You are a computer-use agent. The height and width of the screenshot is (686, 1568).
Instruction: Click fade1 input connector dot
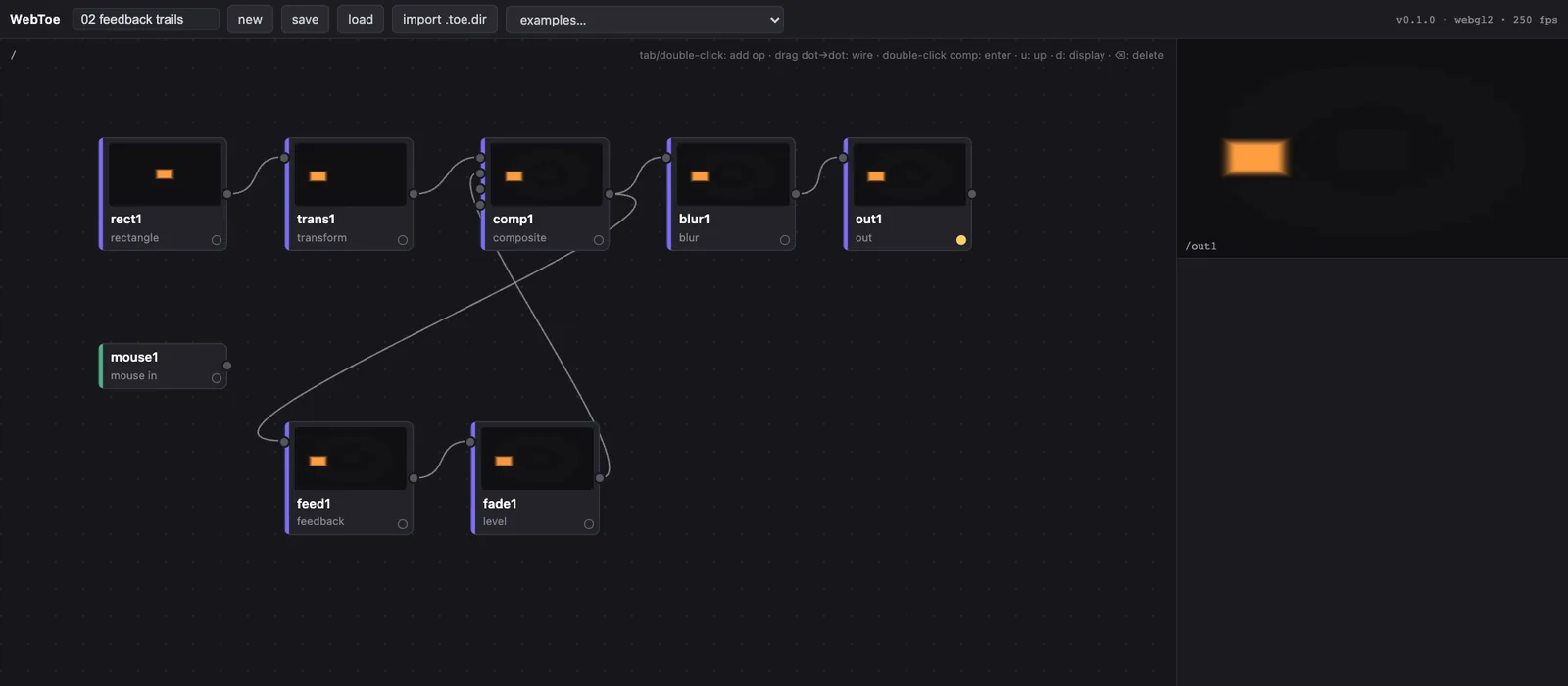[x=470, y=442]
